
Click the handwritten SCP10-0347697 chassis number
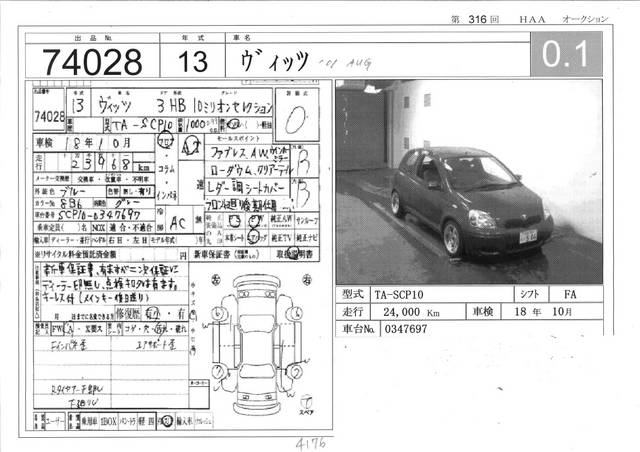[x=100, y=215]
